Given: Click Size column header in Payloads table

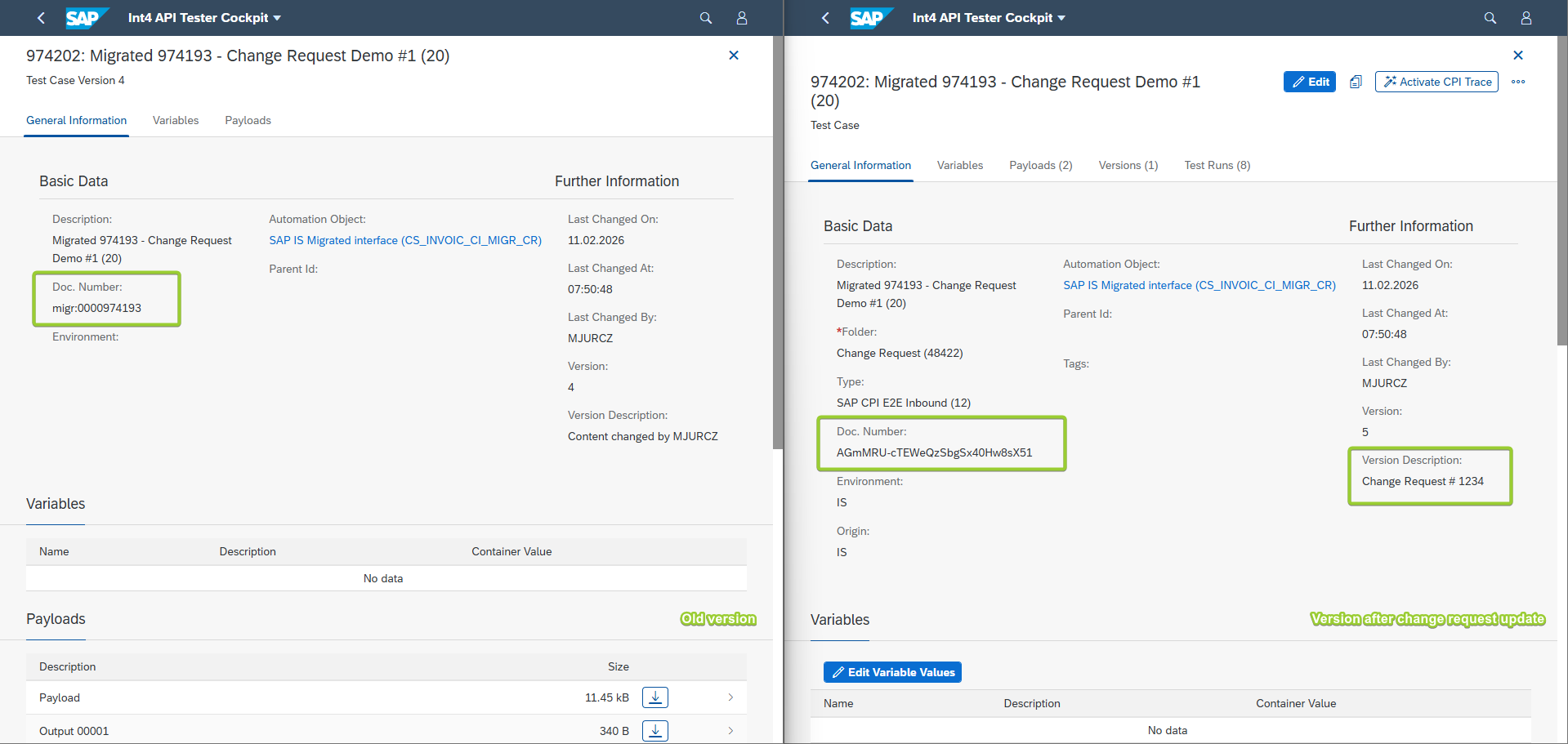Looking at the screenshot, I should pos(619,666).
